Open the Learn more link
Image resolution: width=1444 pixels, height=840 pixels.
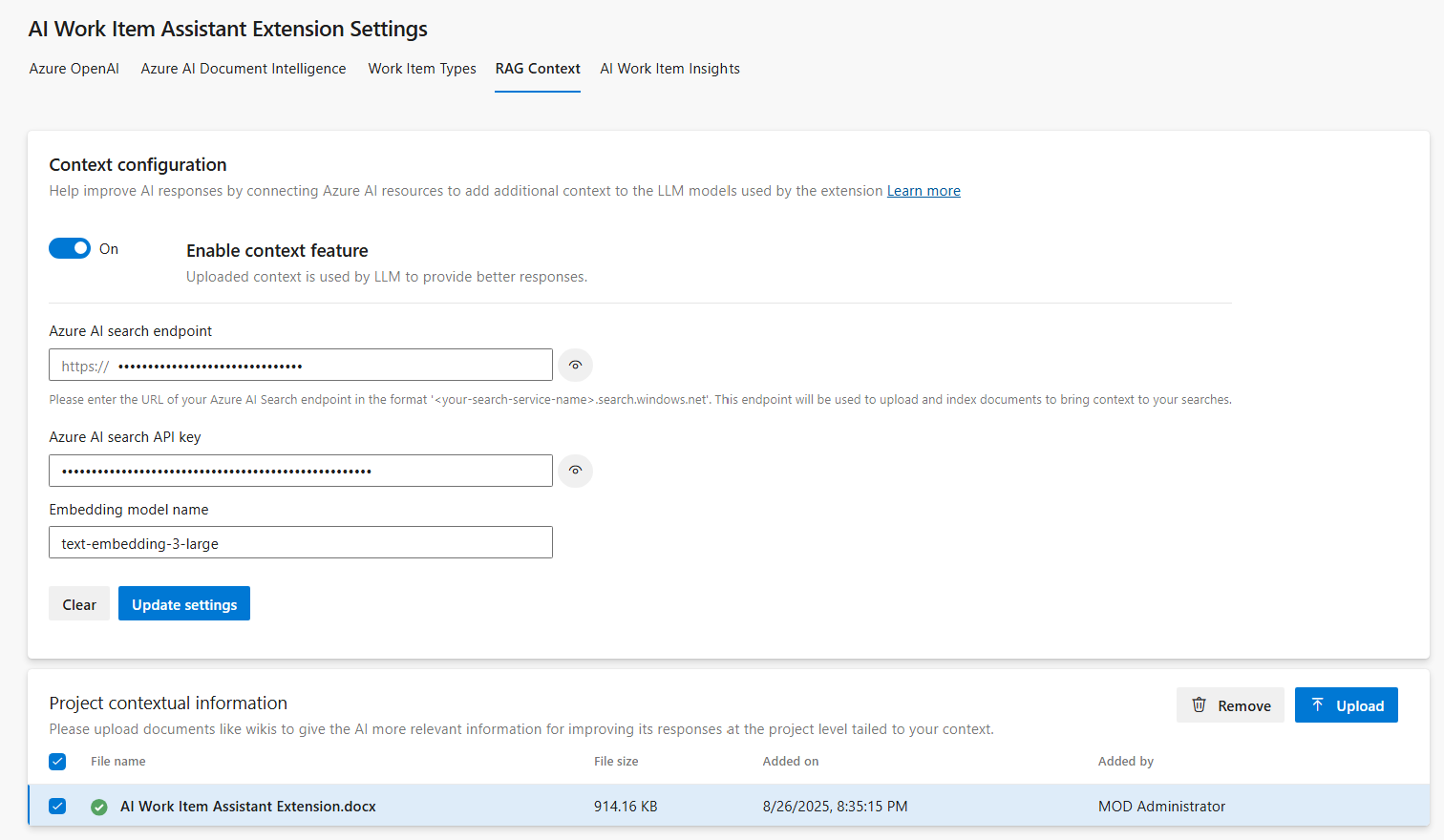[x=923, y=190]
